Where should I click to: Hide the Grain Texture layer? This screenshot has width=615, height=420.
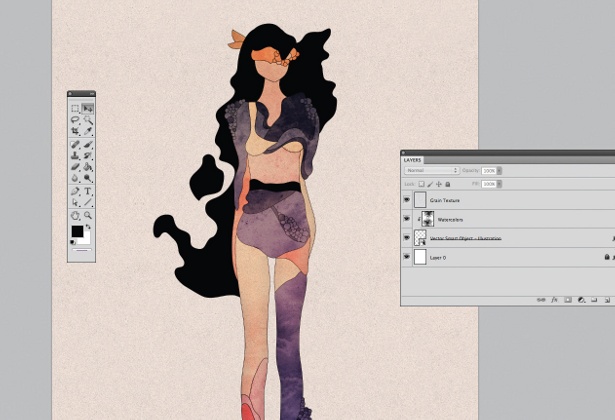(407, 200)
